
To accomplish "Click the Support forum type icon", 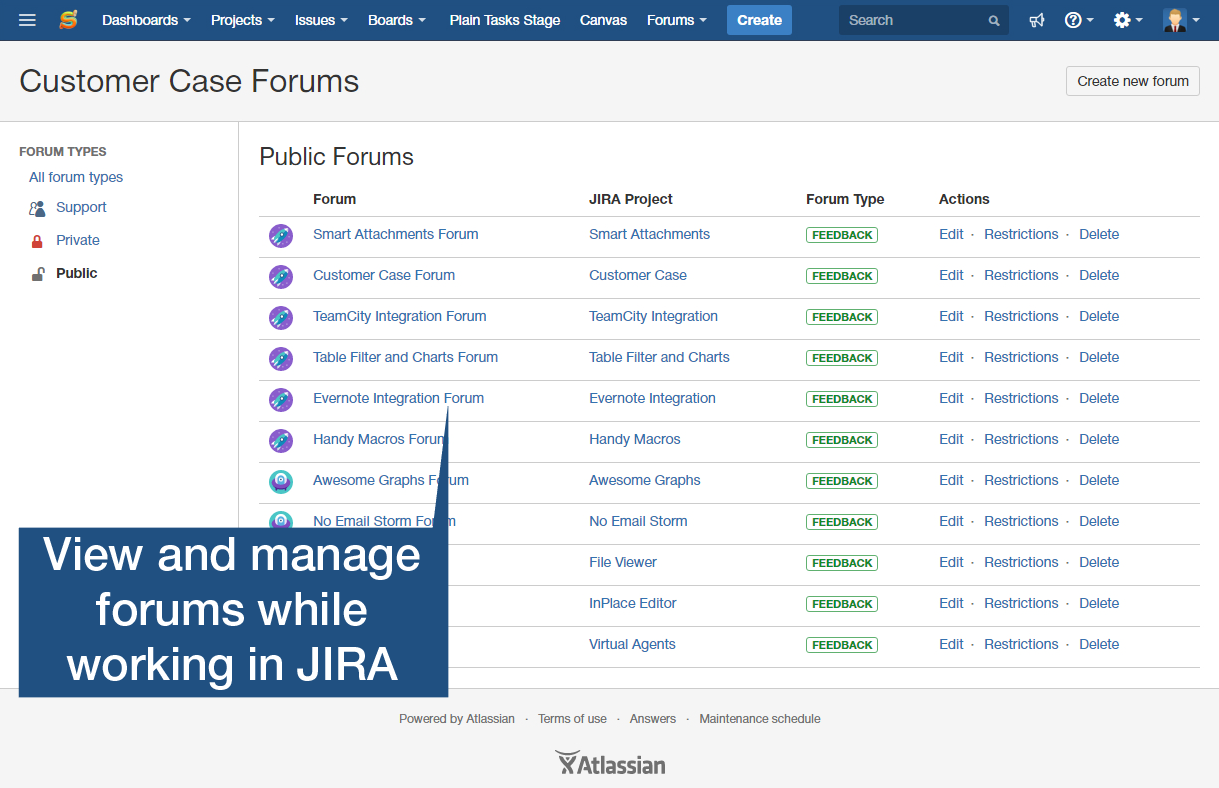I will [37, 208].
